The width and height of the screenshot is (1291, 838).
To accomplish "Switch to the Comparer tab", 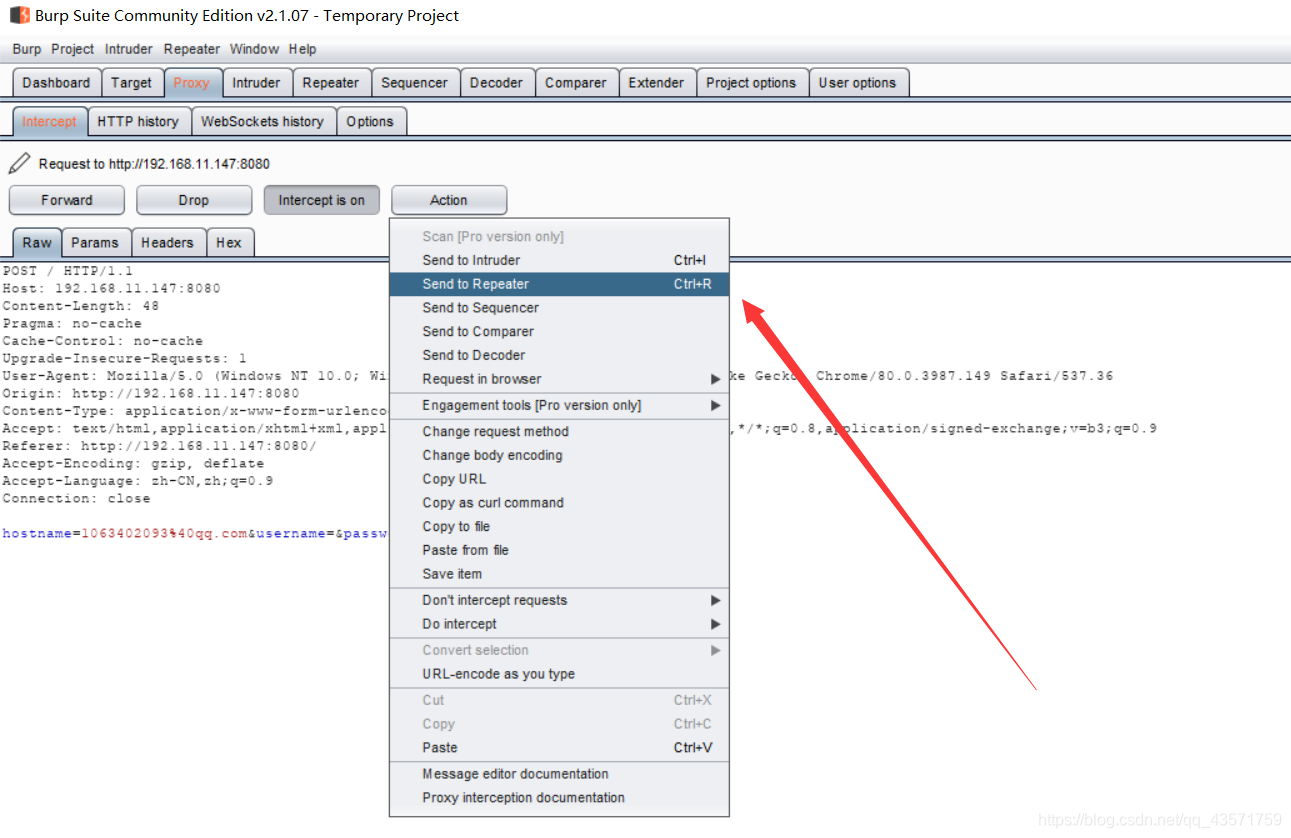I will 576,83.
